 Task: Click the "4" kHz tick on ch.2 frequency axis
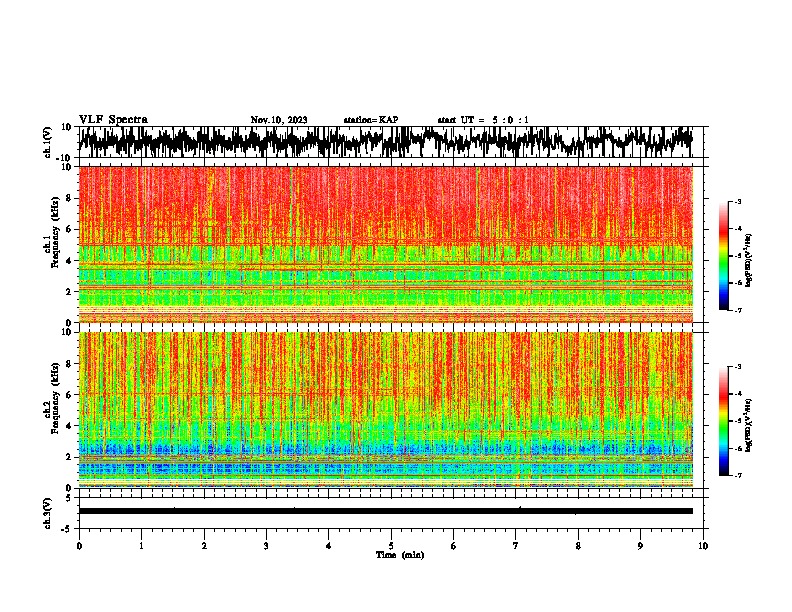[x=70, y=426]
